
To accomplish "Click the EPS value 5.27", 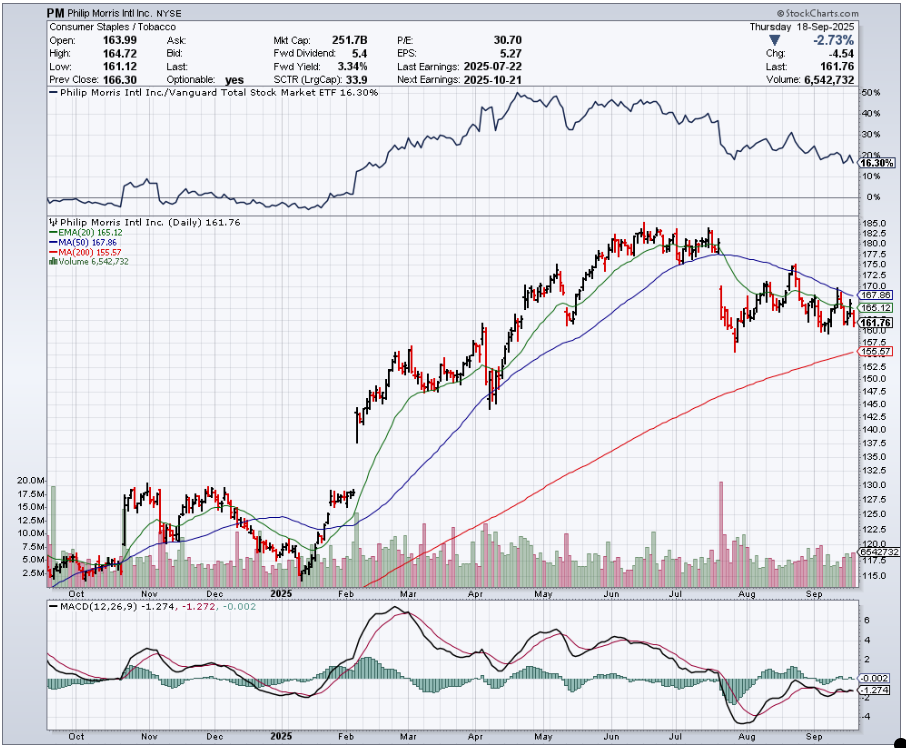I will click(511, 53).
